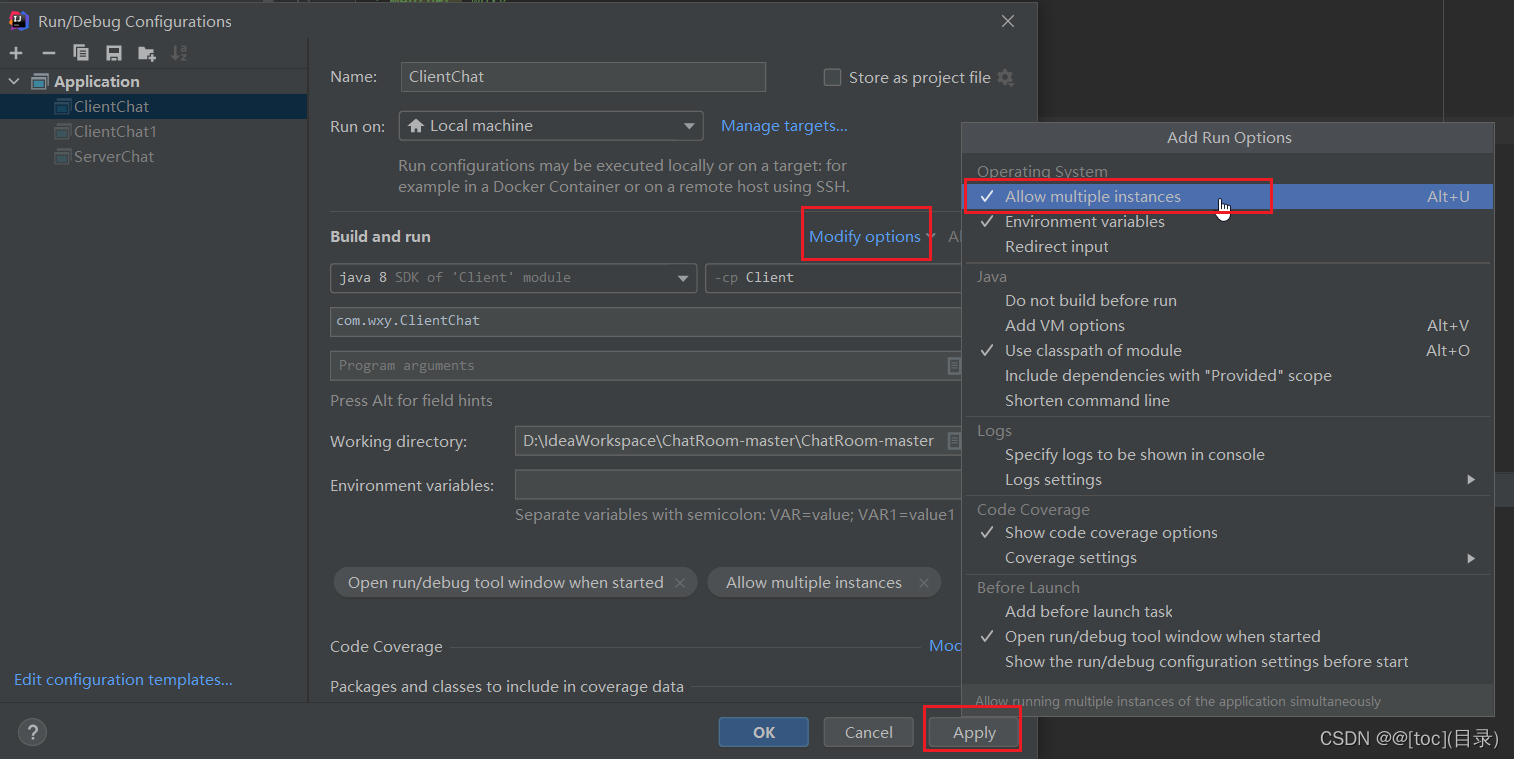Viewport: 1514px width, 759px height.
Task: Choose Specify logs to be shown in console
Action: [1228, 455]
